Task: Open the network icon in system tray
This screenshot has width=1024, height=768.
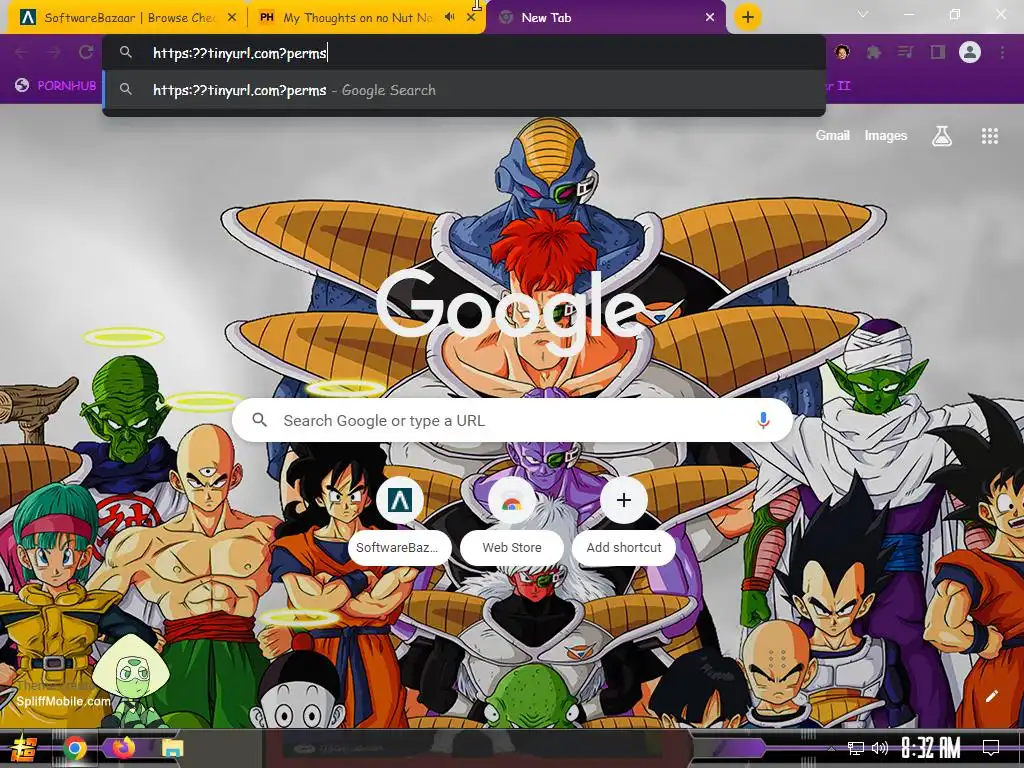Action: [856, 748]
